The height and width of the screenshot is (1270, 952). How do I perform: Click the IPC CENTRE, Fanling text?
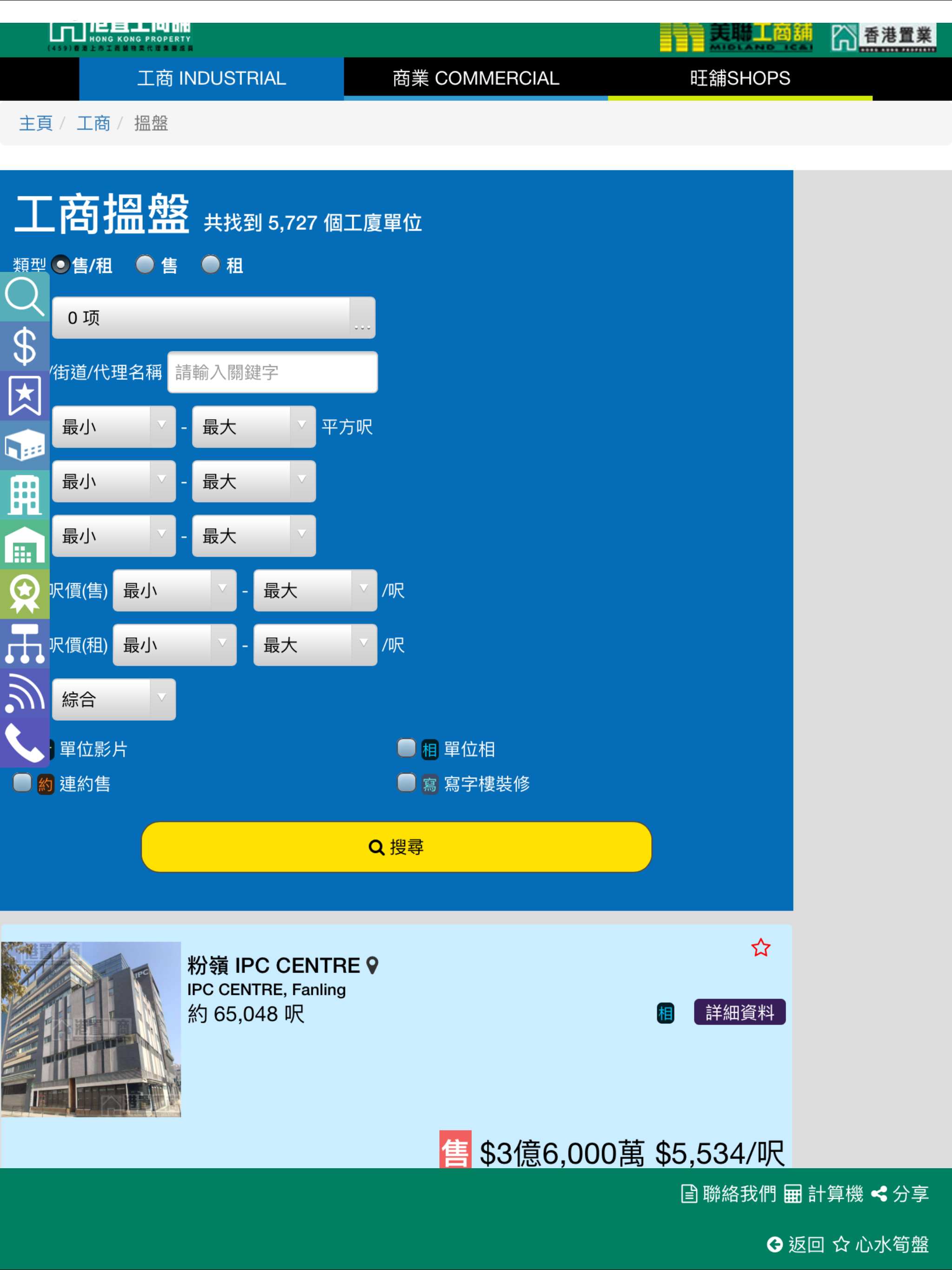(x=266, y=990)
